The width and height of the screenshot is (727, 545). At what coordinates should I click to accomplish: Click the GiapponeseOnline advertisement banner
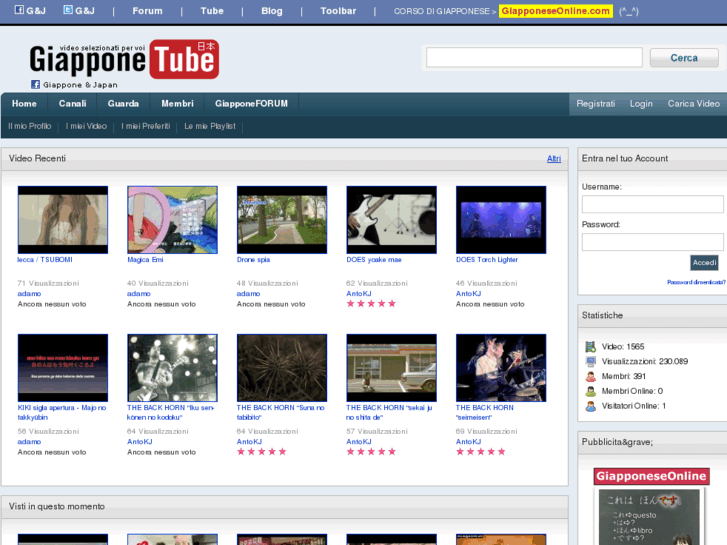point(651,506)
